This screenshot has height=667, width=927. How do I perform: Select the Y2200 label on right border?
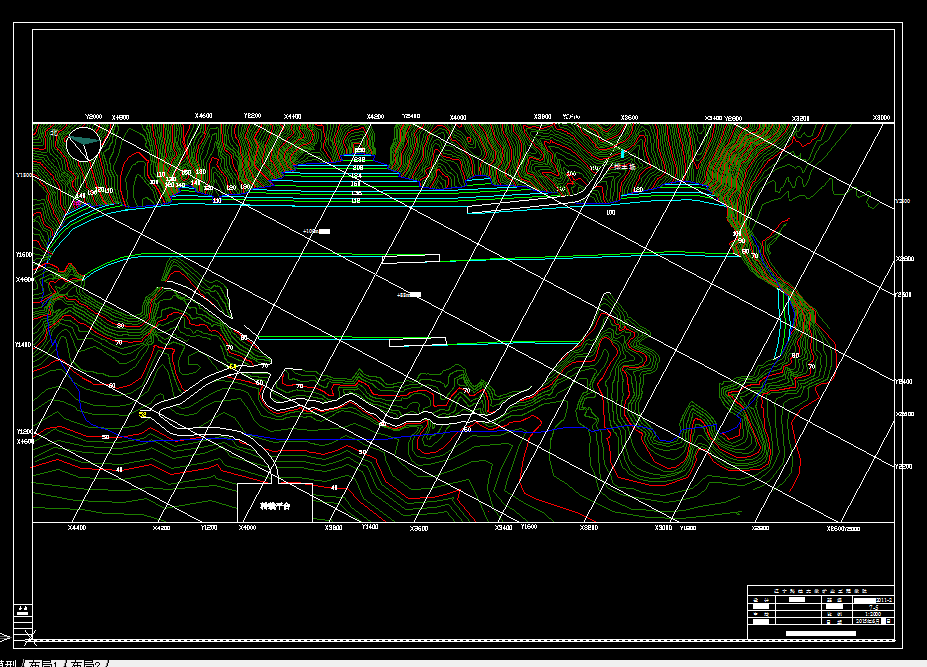(903, 467)
